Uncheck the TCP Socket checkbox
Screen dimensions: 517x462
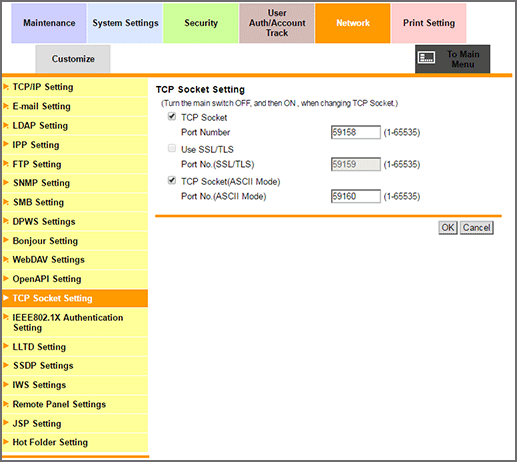point(172,116)
